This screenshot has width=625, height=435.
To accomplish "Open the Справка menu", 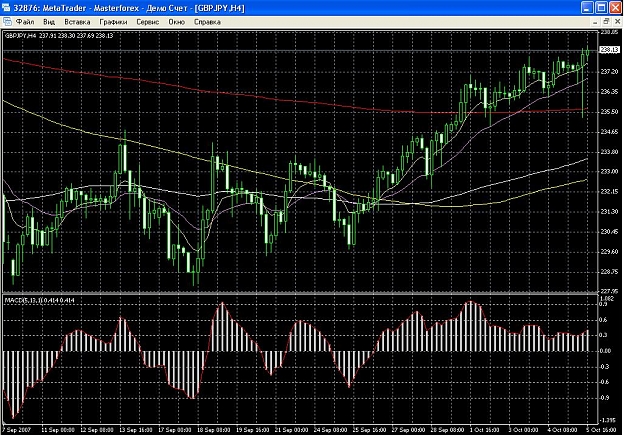I will [207, 22].
